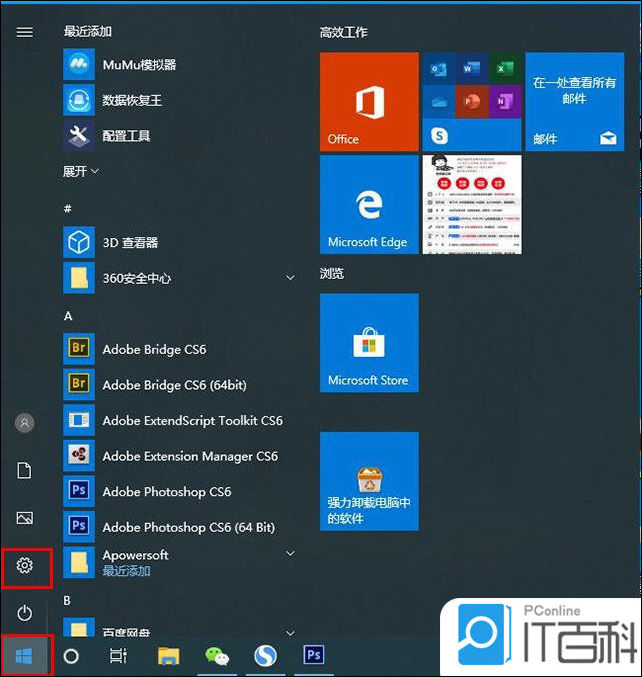The height and width of the screenshot is (677, 642).
Task: Open the Documents sidebar icon
Action: coord(25,470)
